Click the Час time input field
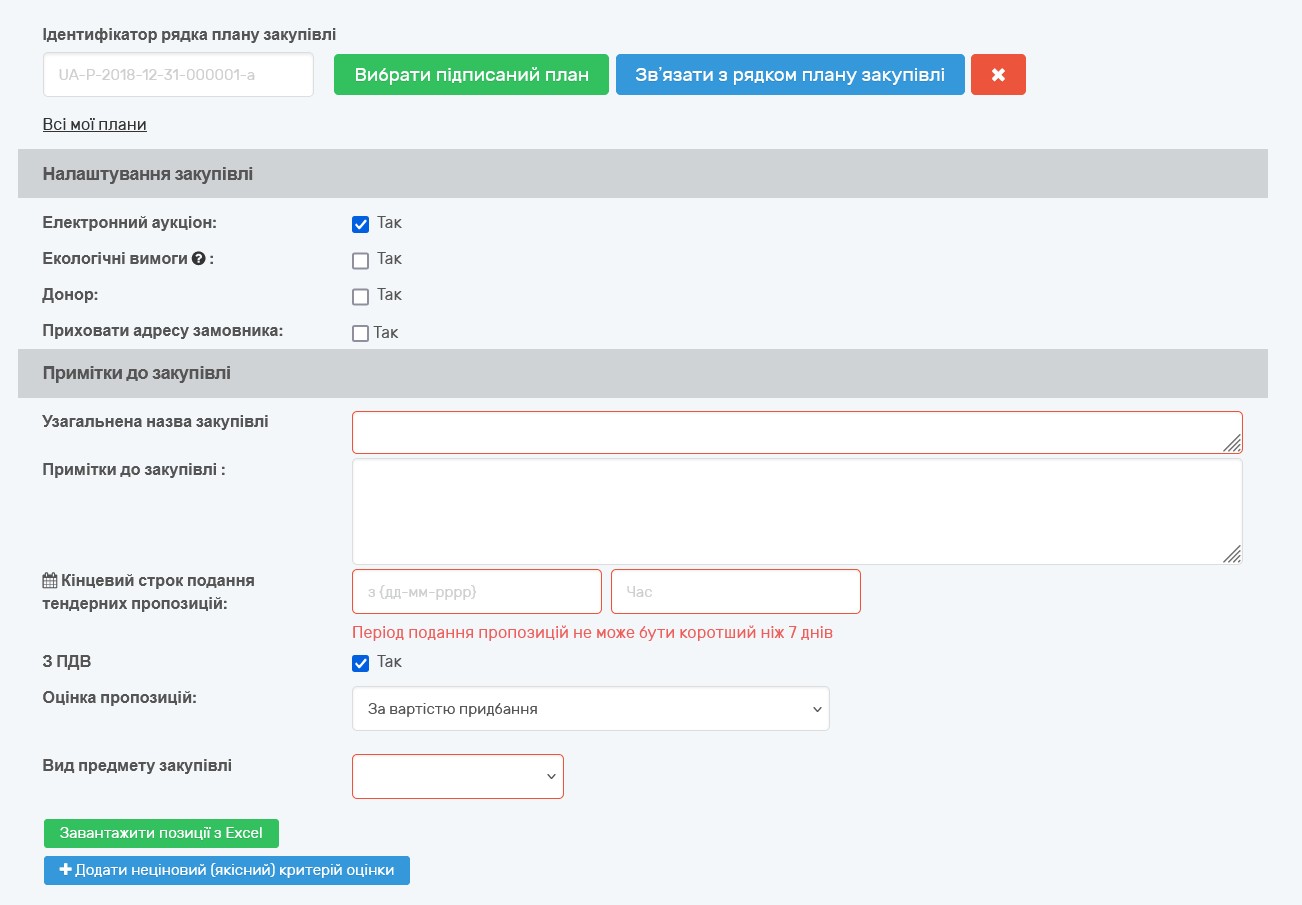This screenshot has height=905, width=1302. tap(735, 592)
